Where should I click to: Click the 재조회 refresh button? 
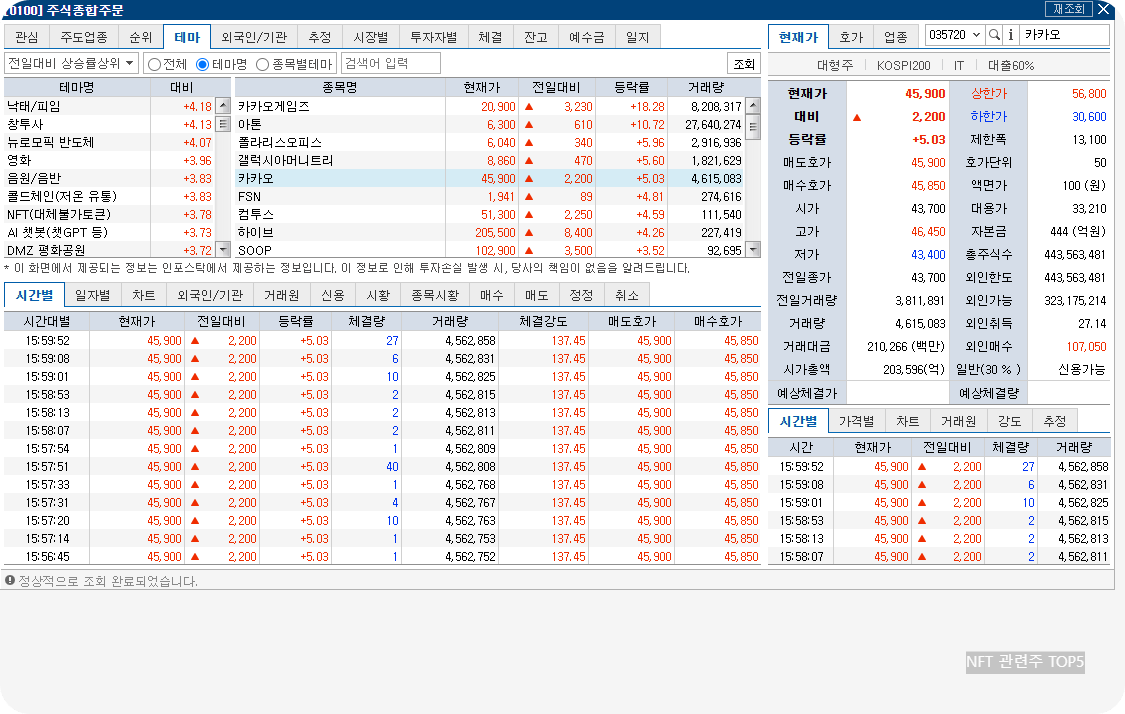click(1068, 9)
